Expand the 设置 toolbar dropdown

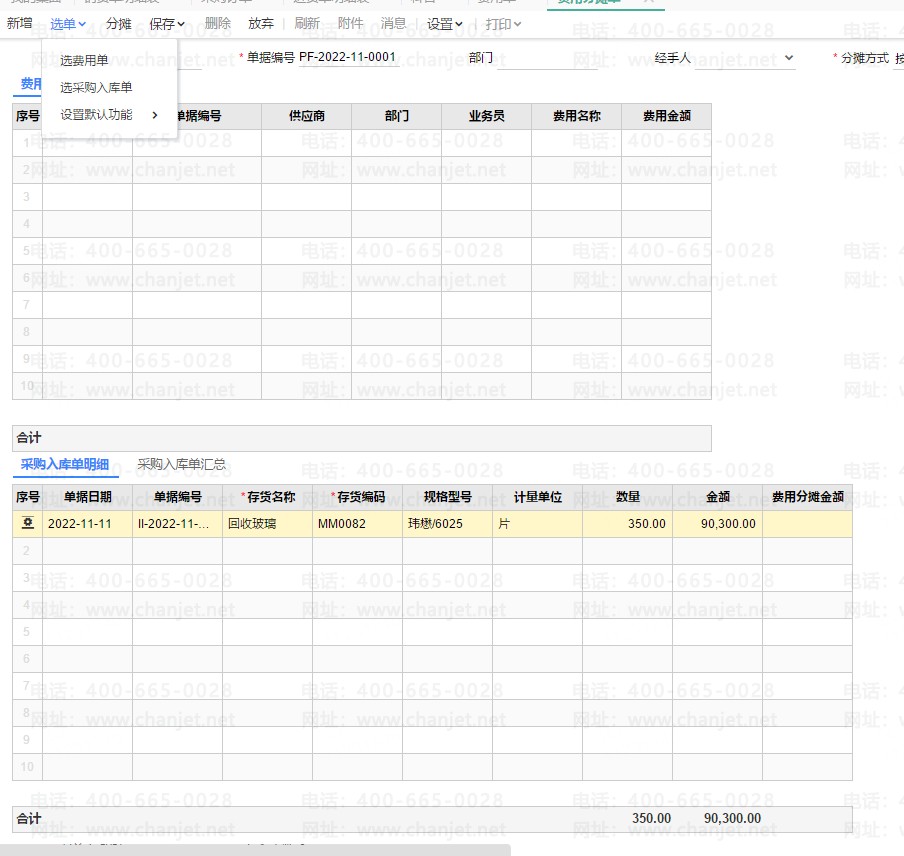(x=444, y=24)
